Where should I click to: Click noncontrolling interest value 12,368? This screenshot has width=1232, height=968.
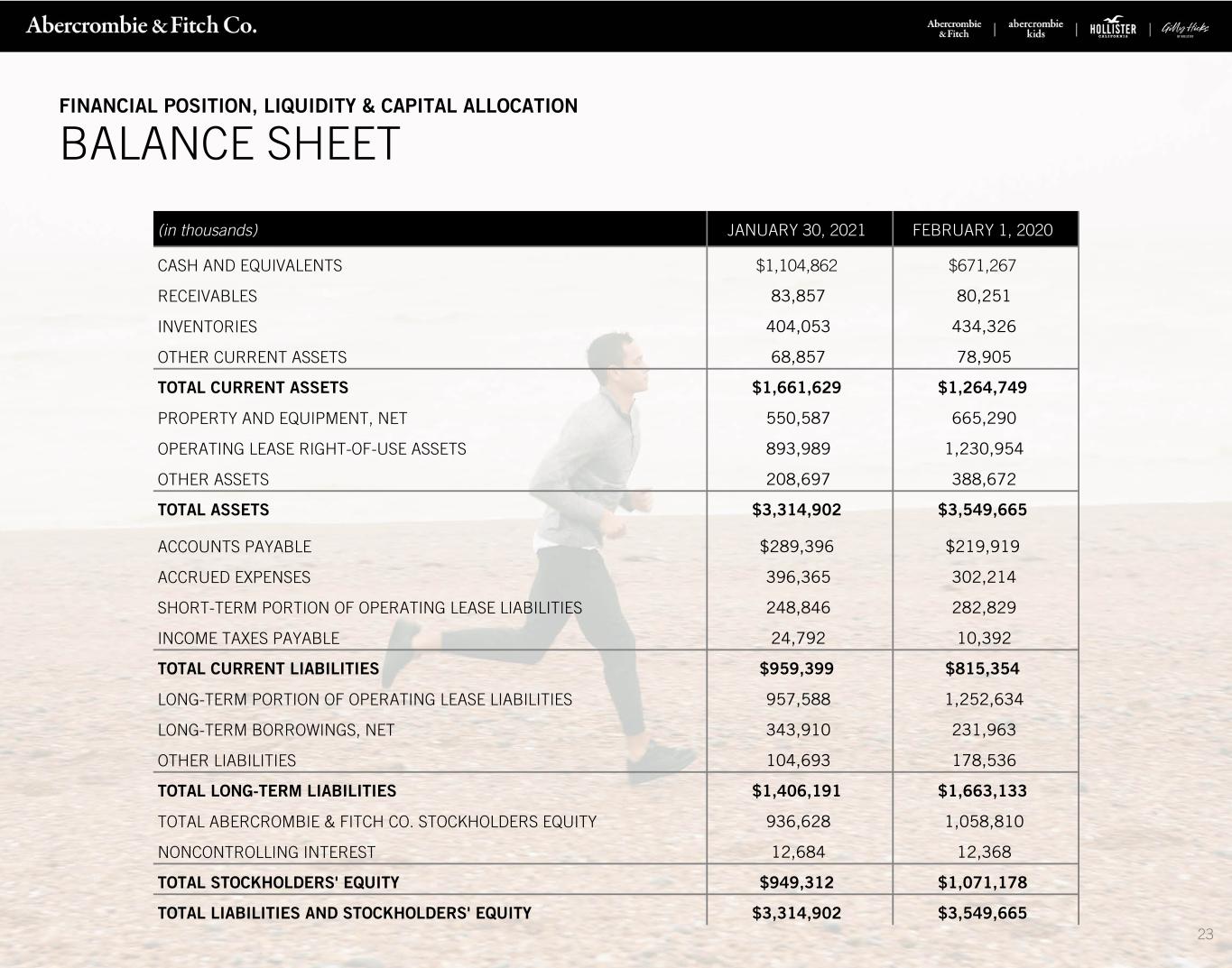pos(983,853)
